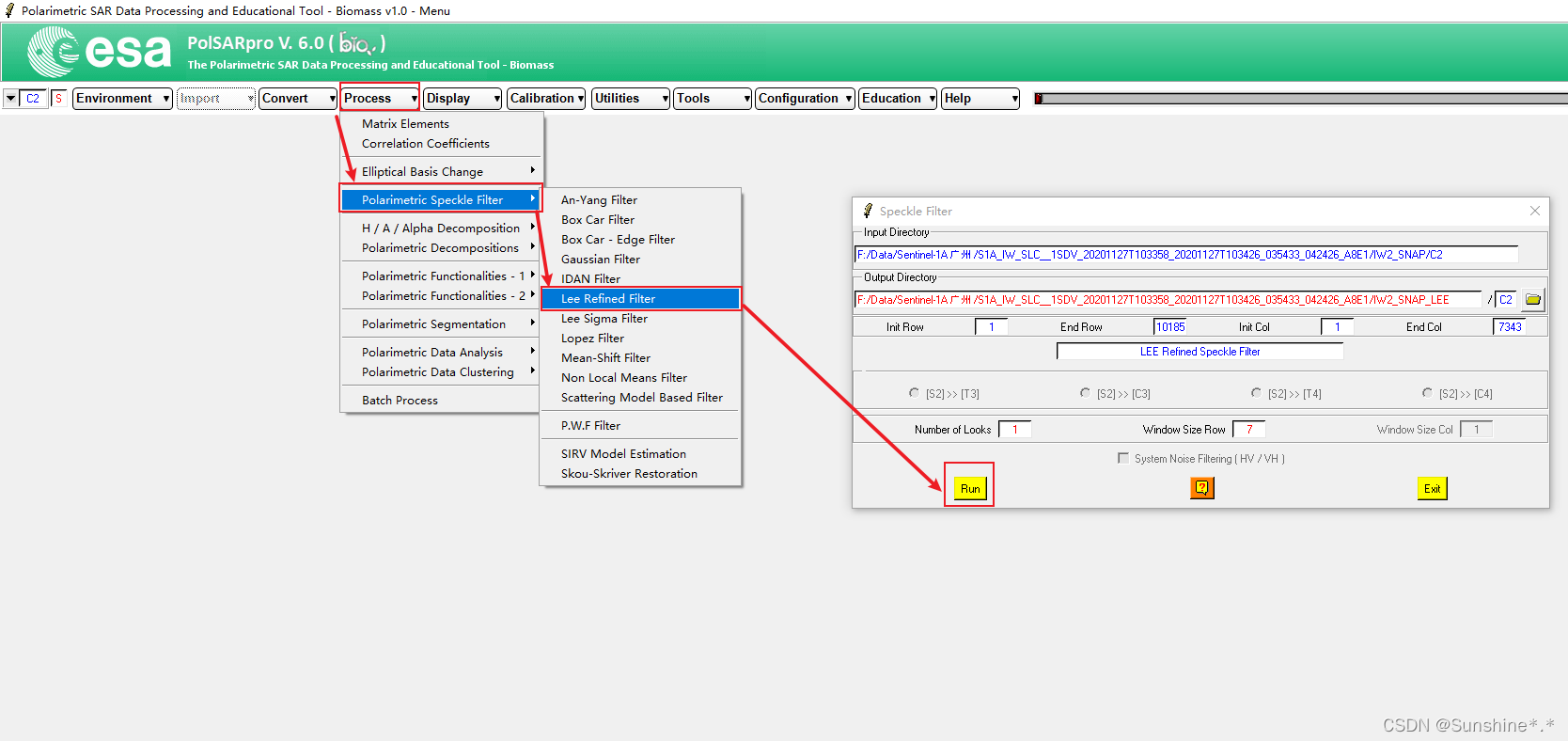Click the Number of Looks field

1014,429
